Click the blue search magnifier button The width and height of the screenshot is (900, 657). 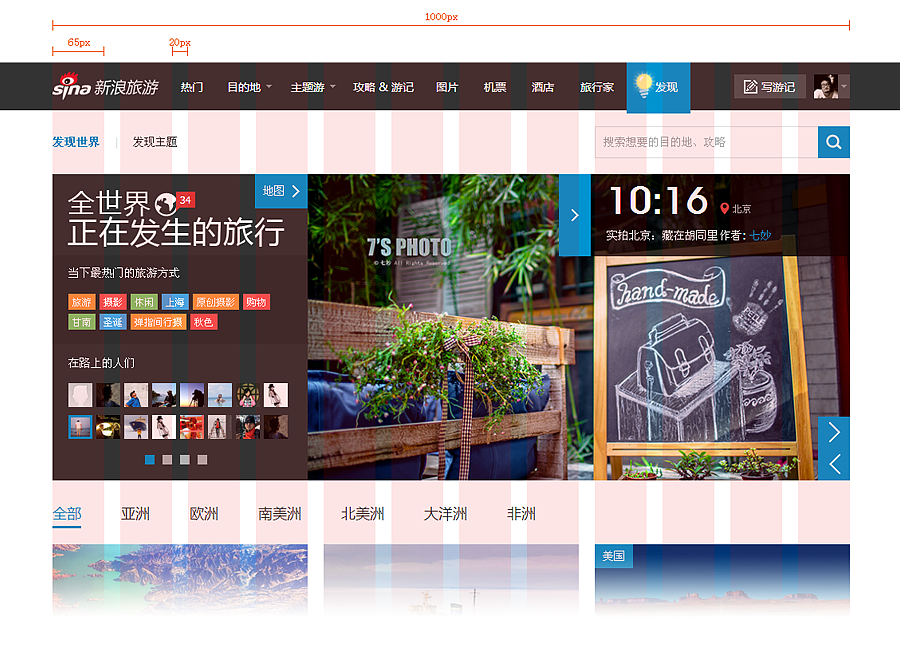(x=834, y=142)
